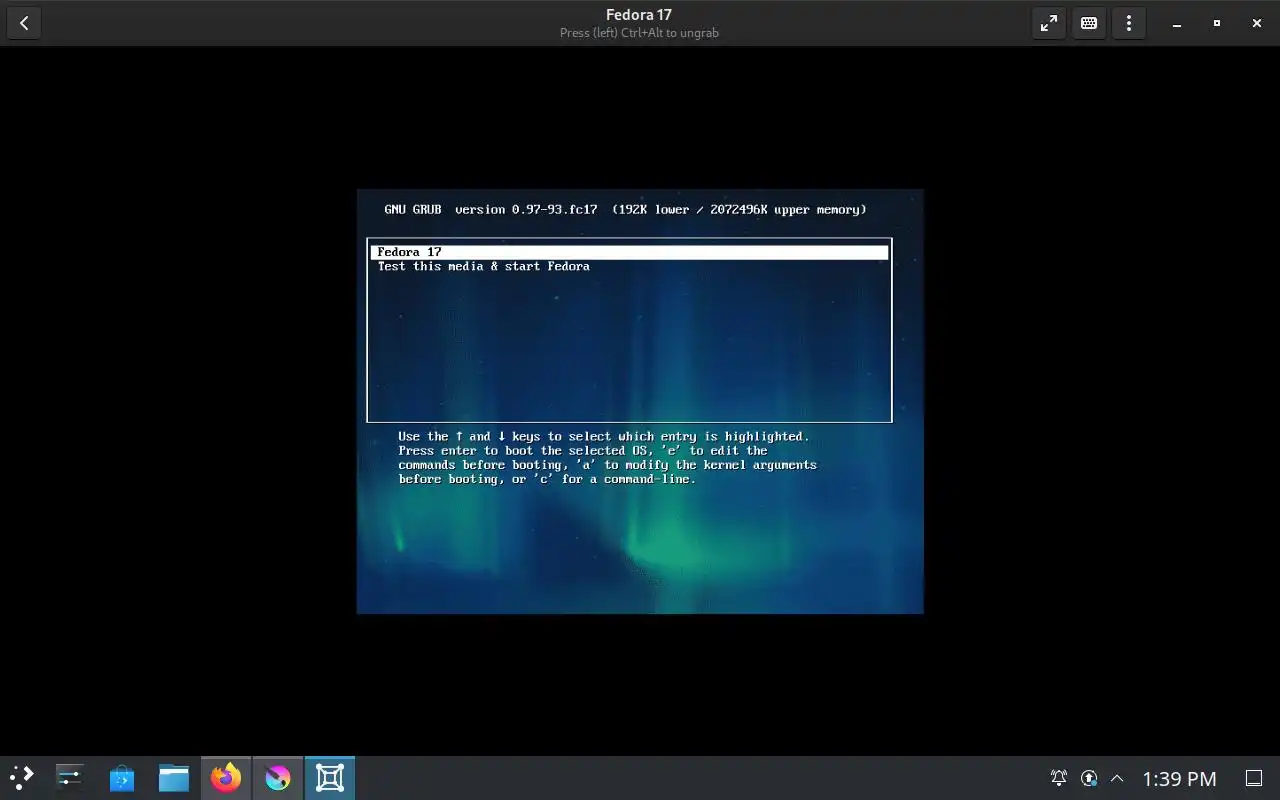Click the 'Fedora 17' window title
The height and width of the screenshot is (800, 1280).
[639, 15]
